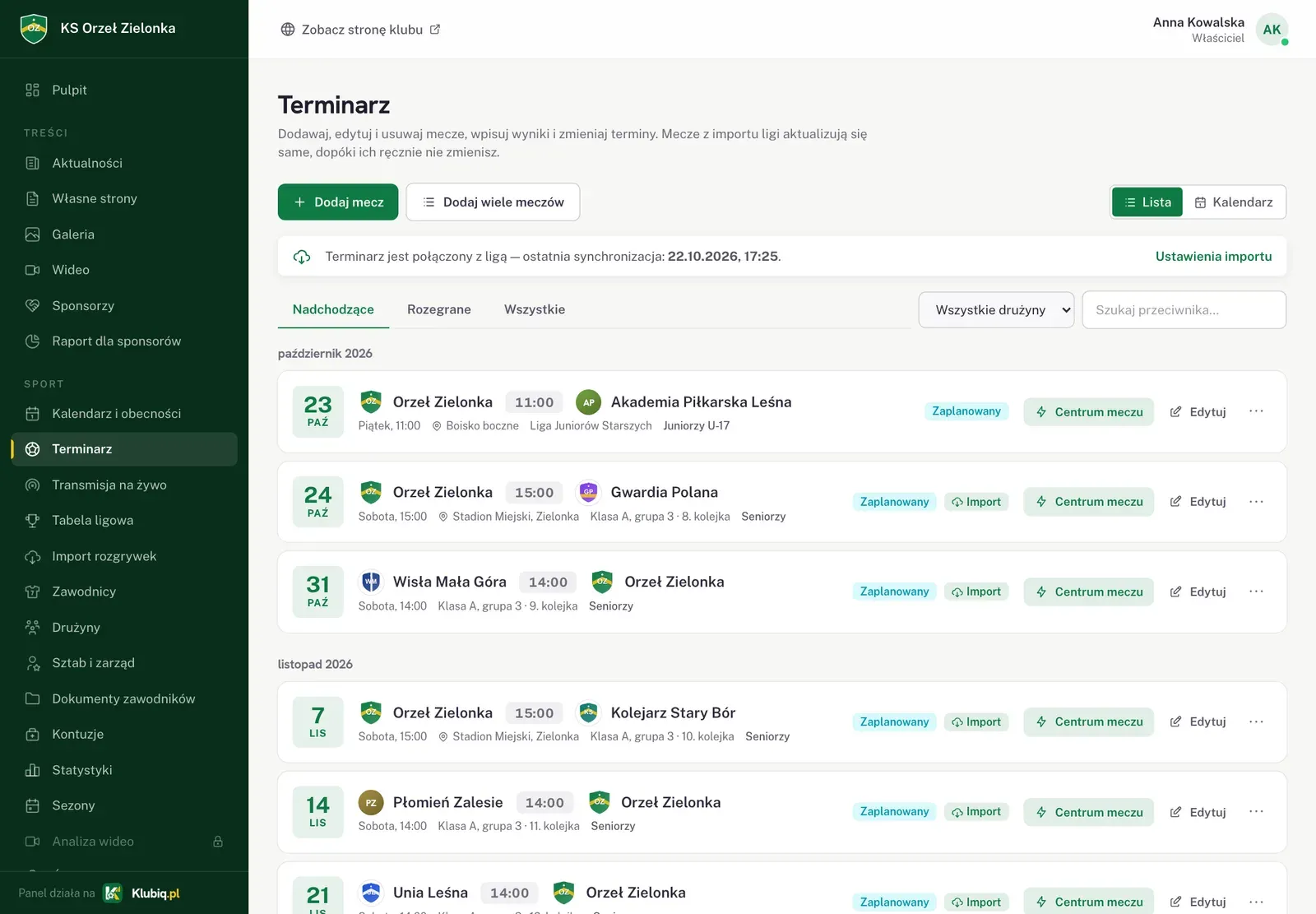The image size is (1316, 914).
Task: Click Akademia Piłkarska Leśna team badge
Action: click(588, 402)
